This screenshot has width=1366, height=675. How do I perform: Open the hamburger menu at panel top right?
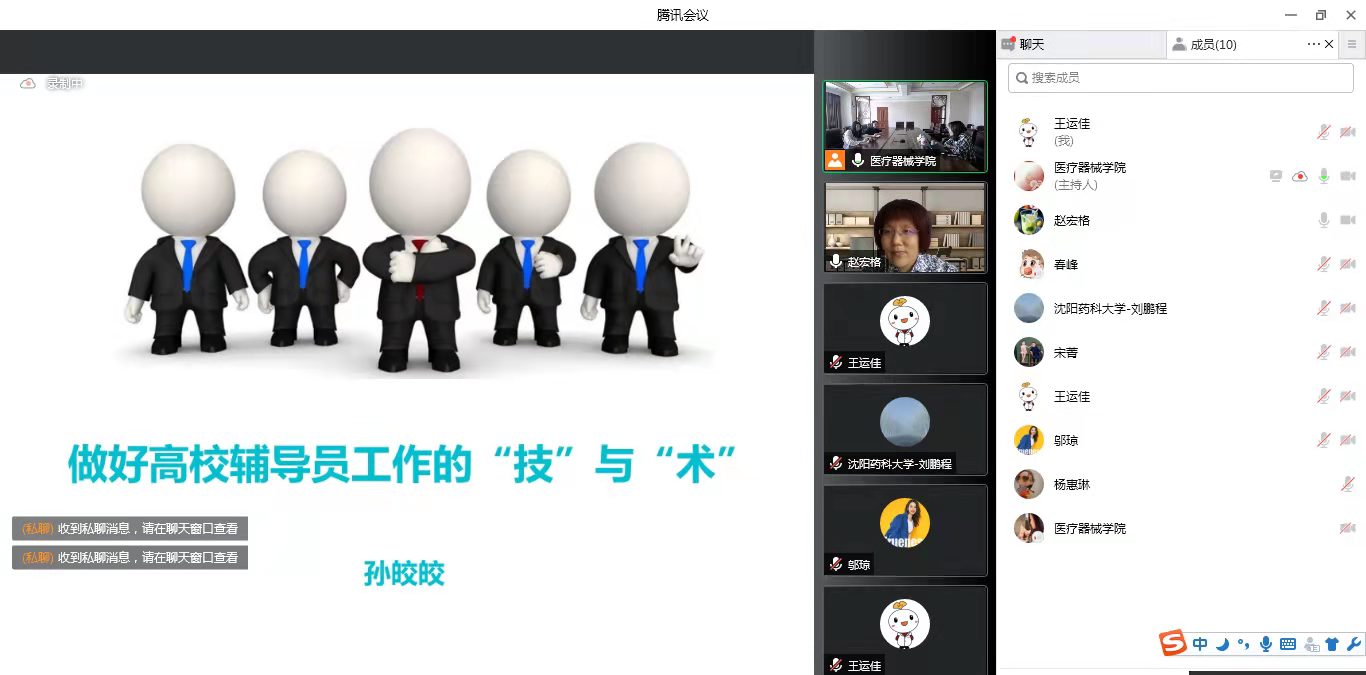(x=1352, y=44)
